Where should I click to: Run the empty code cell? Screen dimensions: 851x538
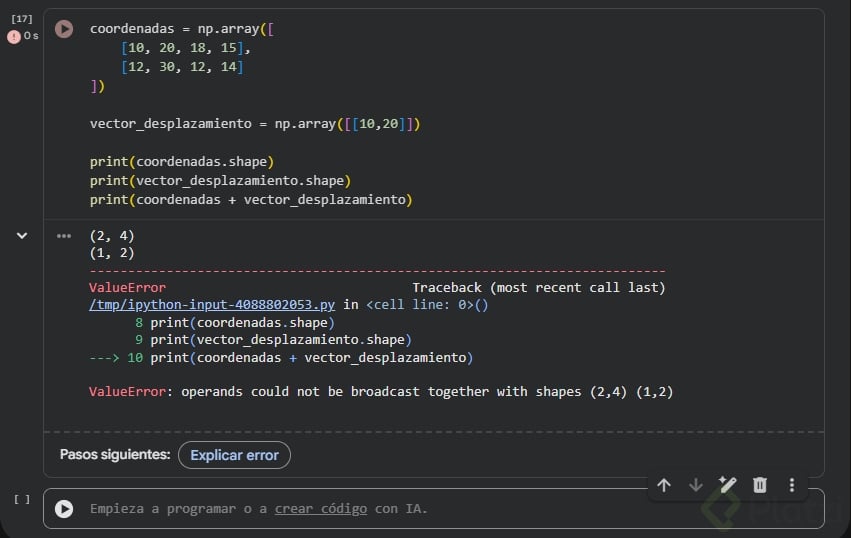(64, 508)
